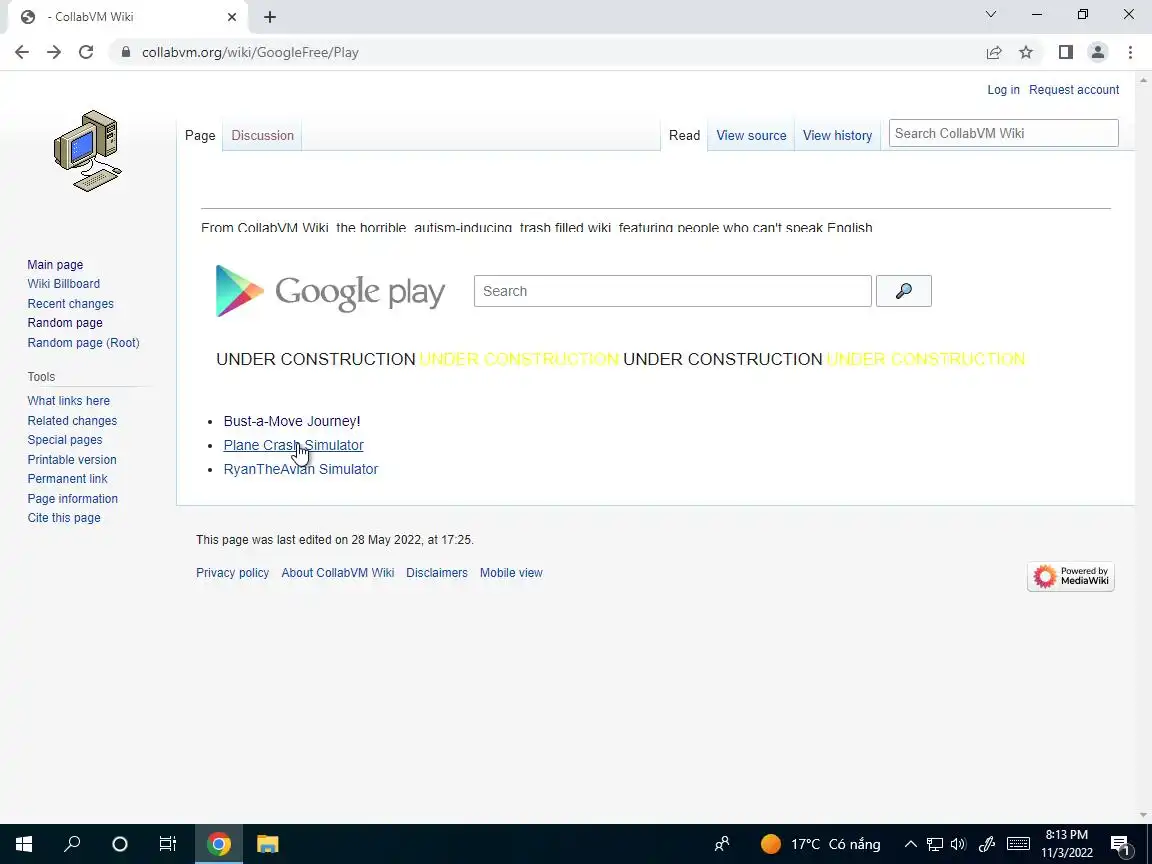Focus the Search CollabVM Wiki field
The height and width of the screenshot is (864, 1152).
pyautogui.click(x=1003, y=133)
